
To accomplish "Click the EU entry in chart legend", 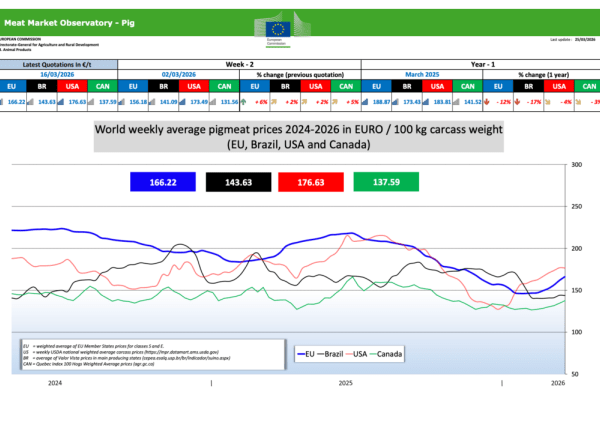I will [306, 354].
